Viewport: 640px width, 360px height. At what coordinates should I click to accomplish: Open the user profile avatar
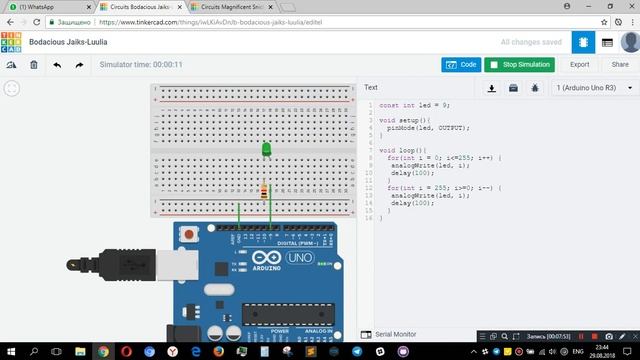tap(630, 42)
